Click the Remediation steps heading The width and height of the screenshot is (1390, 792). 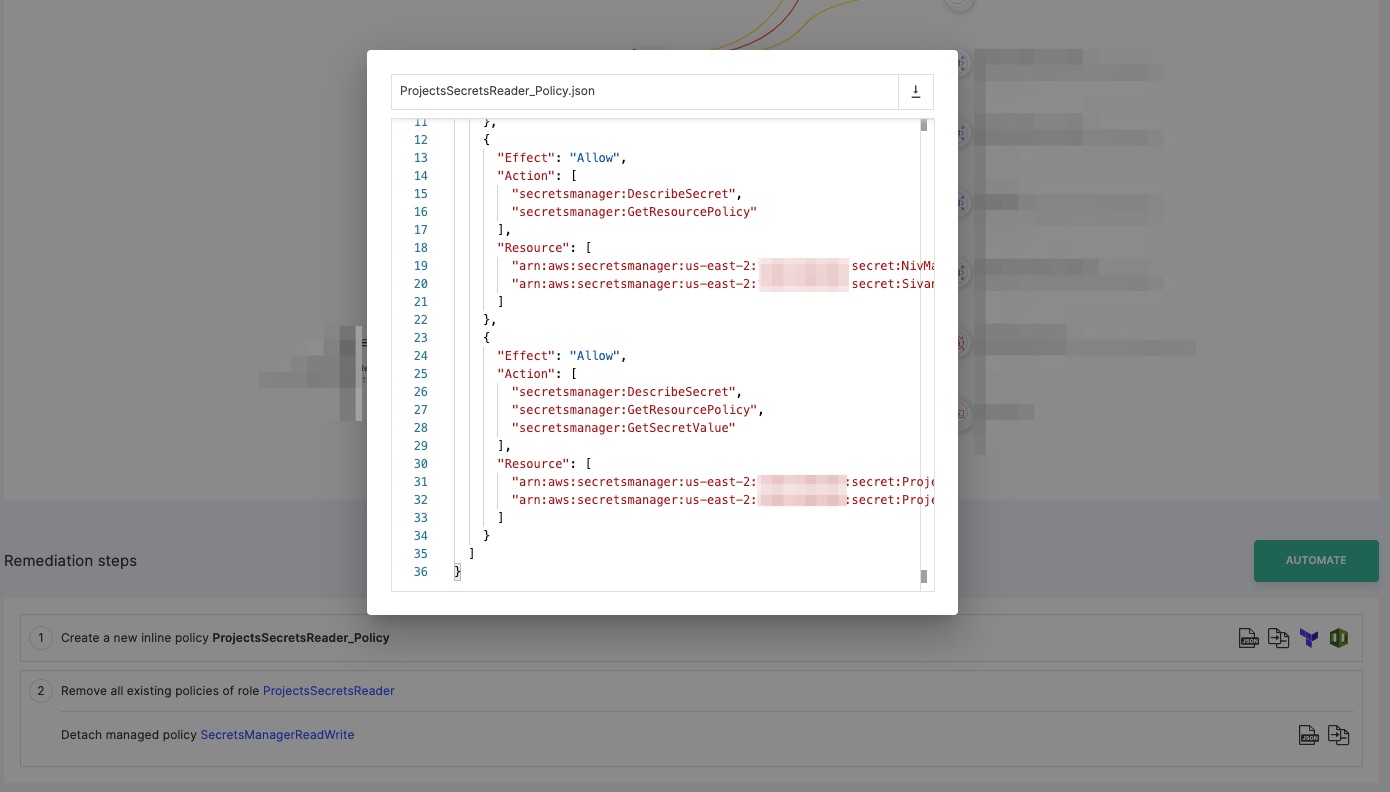click(71, 561)
